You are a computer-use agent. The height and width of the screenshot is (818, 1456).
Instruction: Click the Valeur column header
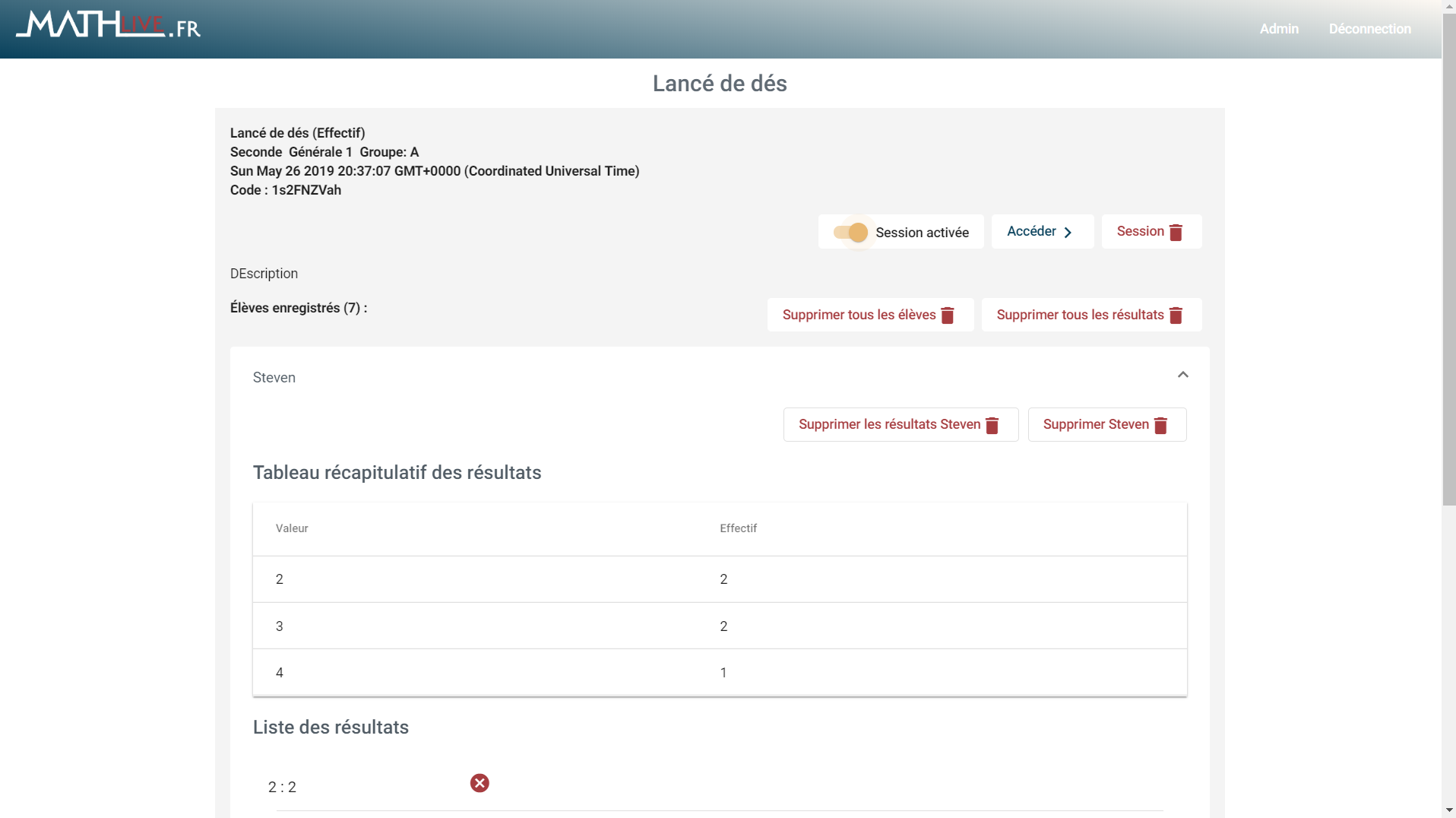pos(292,528)
